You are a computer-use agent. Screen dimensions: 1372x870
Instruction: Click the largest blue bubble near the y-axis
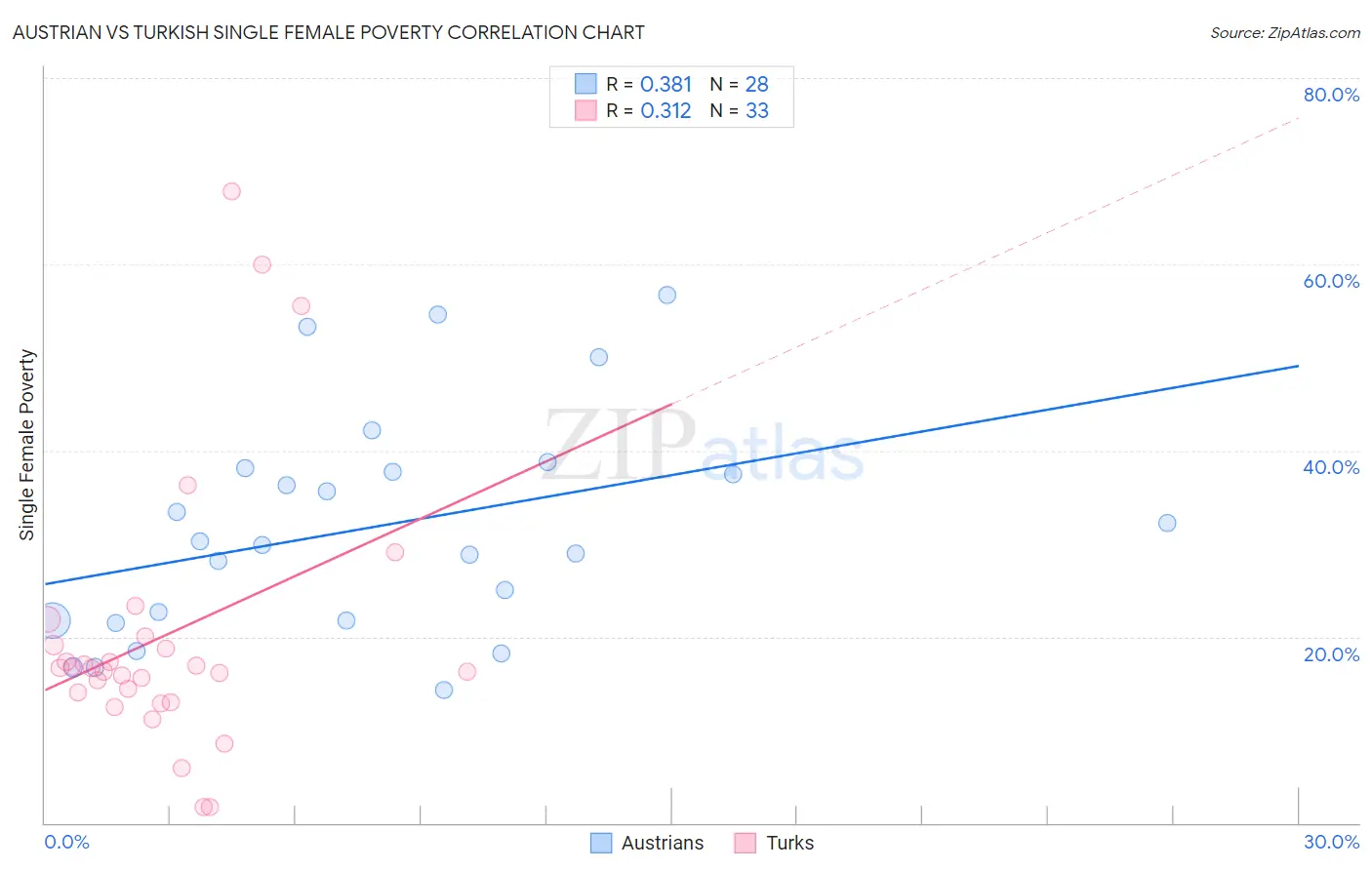[54, 619]
